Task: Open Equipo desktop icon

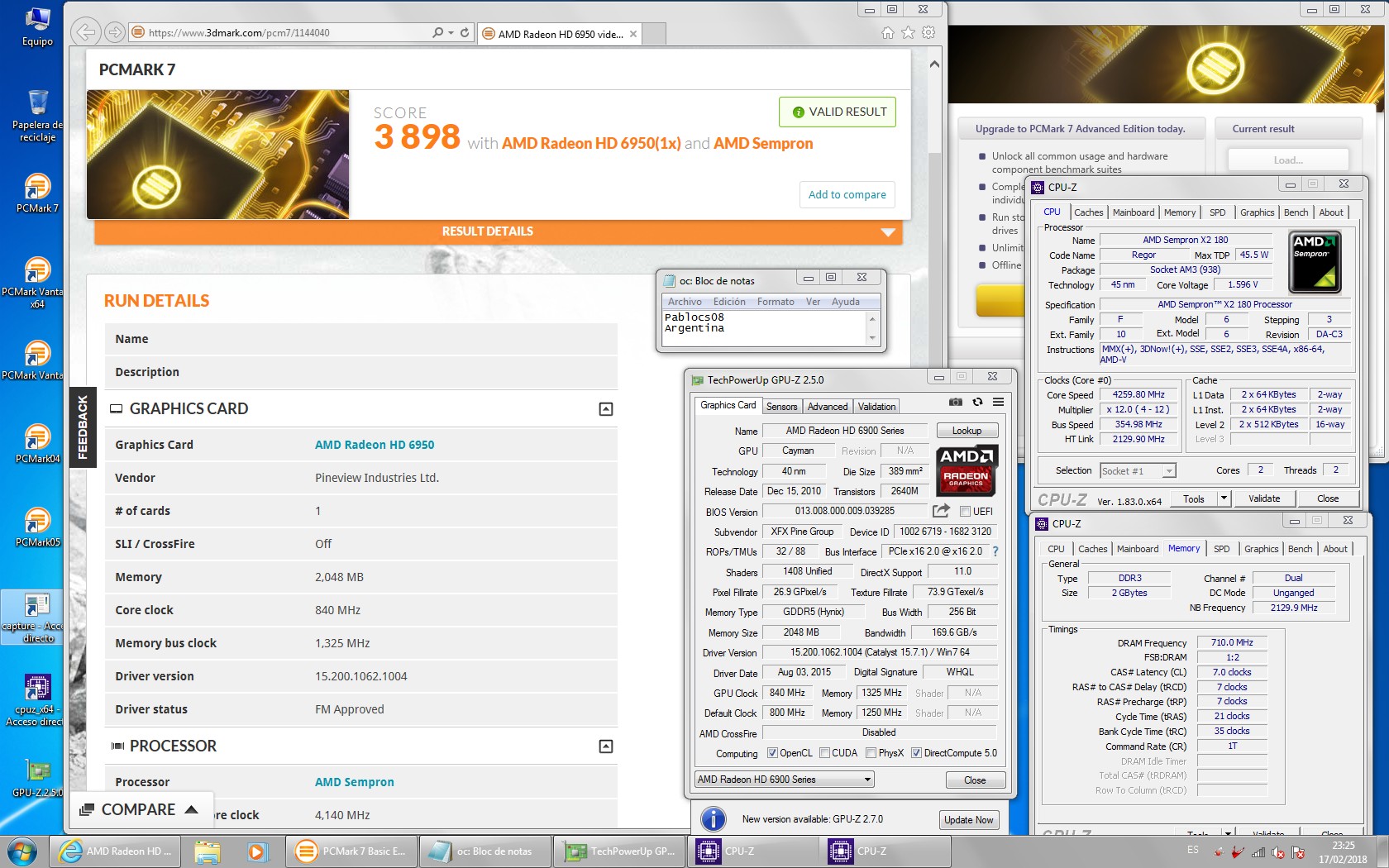Action: (x=37, y=26)
